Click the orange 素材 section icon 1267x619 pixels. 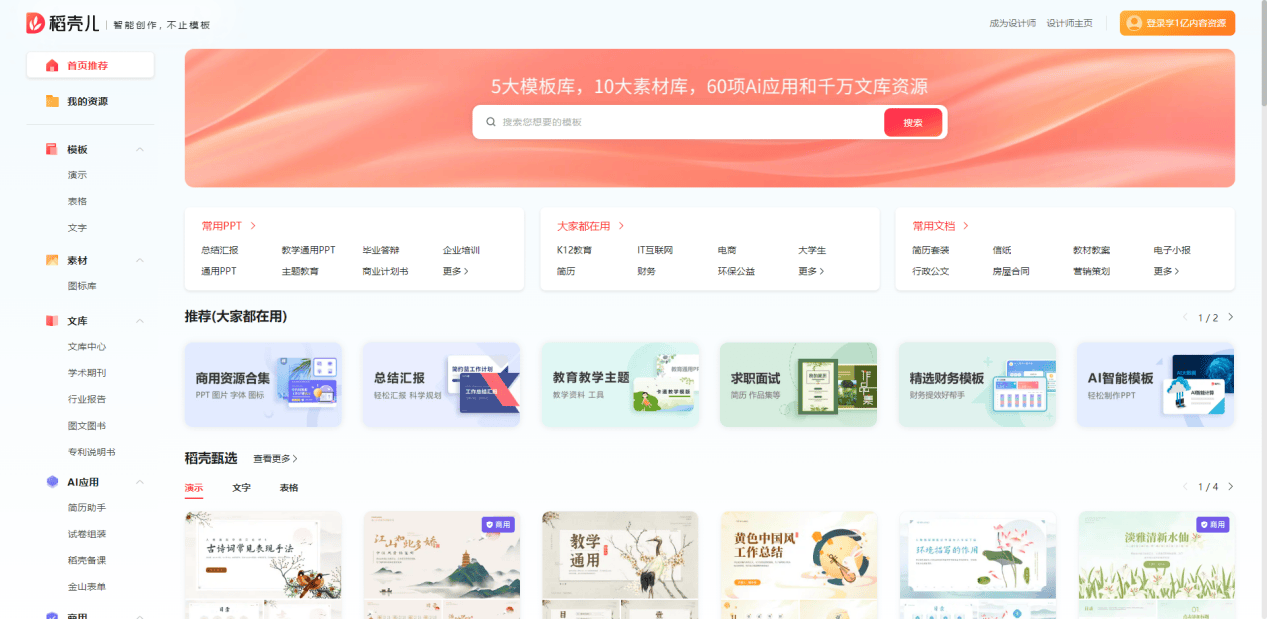point(52,260)
